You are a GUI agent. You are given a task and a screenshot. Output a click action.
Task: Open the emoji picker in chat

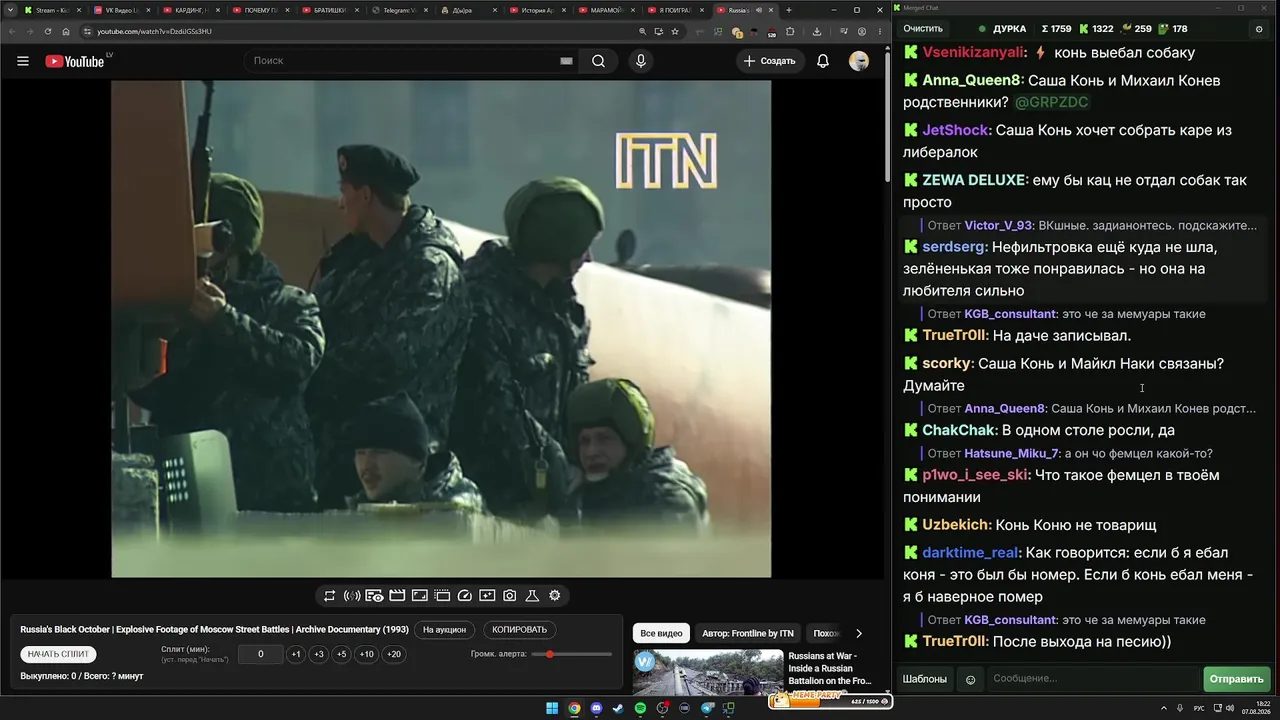tap(970, 680)
